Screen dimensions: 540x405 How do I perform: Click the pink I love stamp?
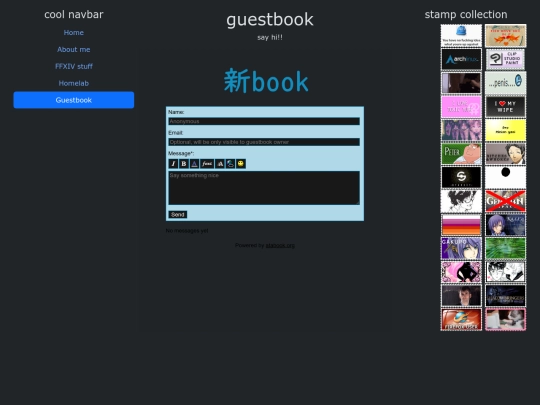[461, 106]
